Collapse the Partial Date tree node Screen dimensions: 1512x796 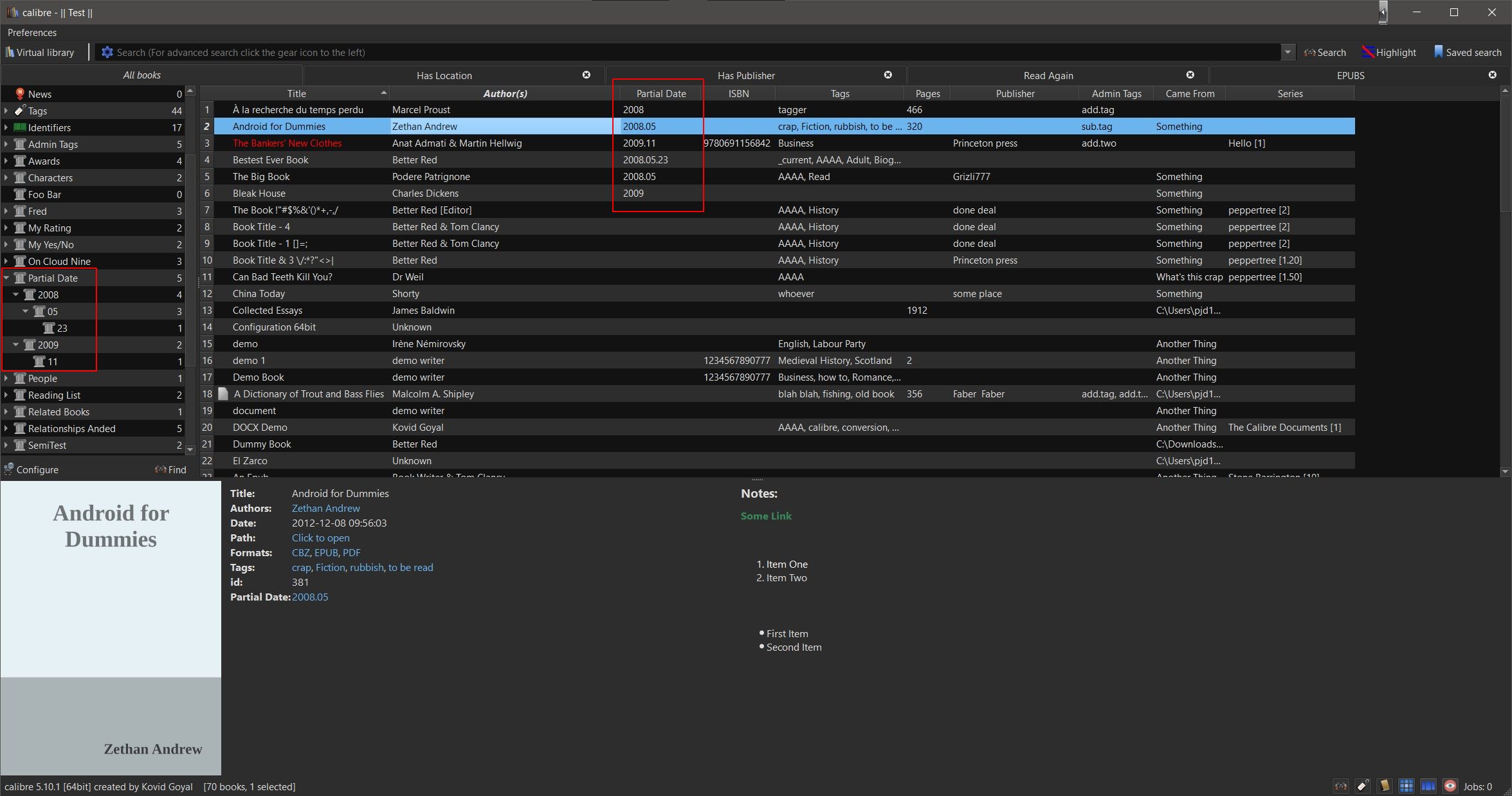tap(6, 278)
